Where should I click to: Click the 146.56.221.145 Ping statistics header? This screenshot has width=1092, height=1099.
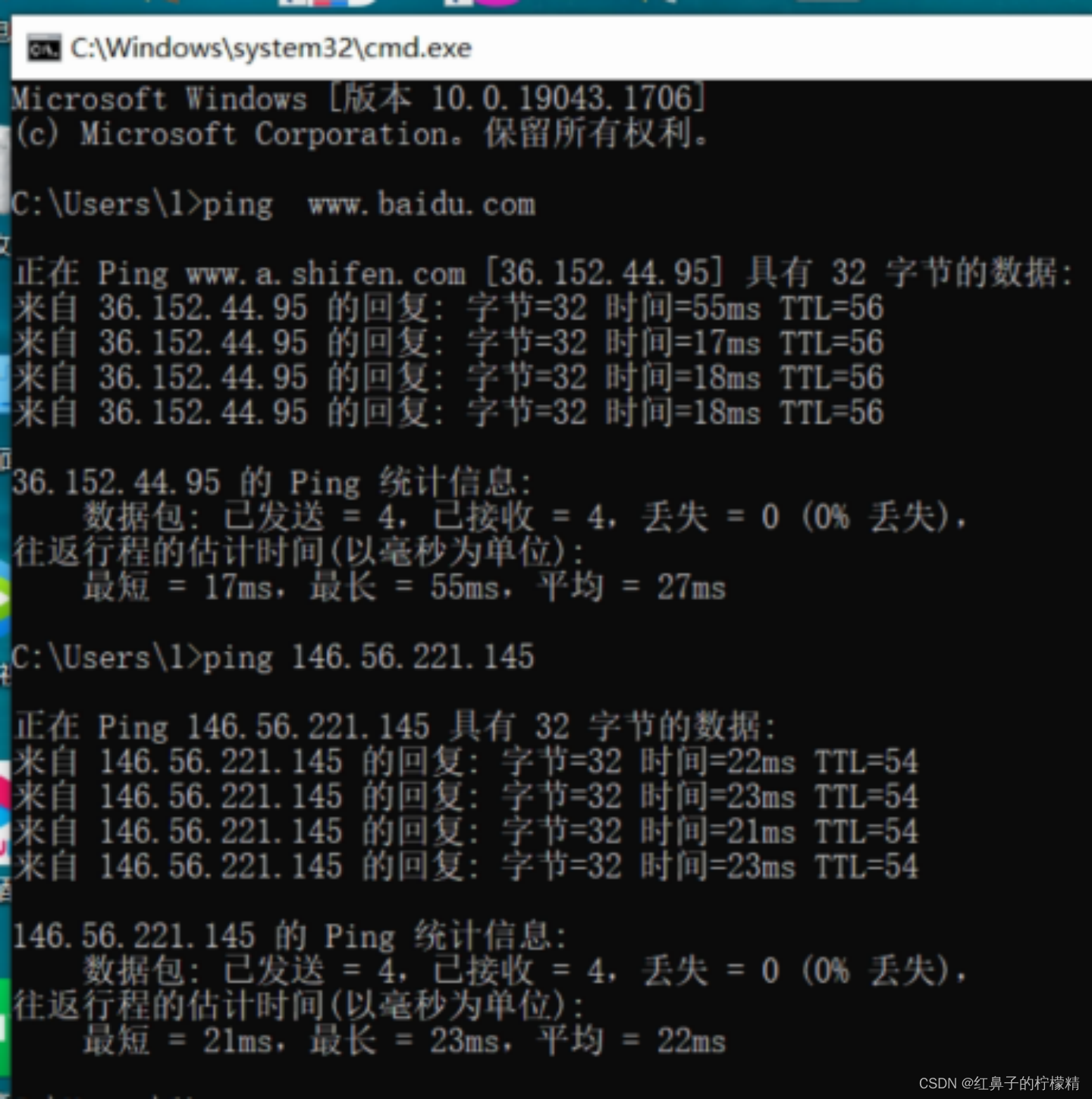click(x=290, y=936)
